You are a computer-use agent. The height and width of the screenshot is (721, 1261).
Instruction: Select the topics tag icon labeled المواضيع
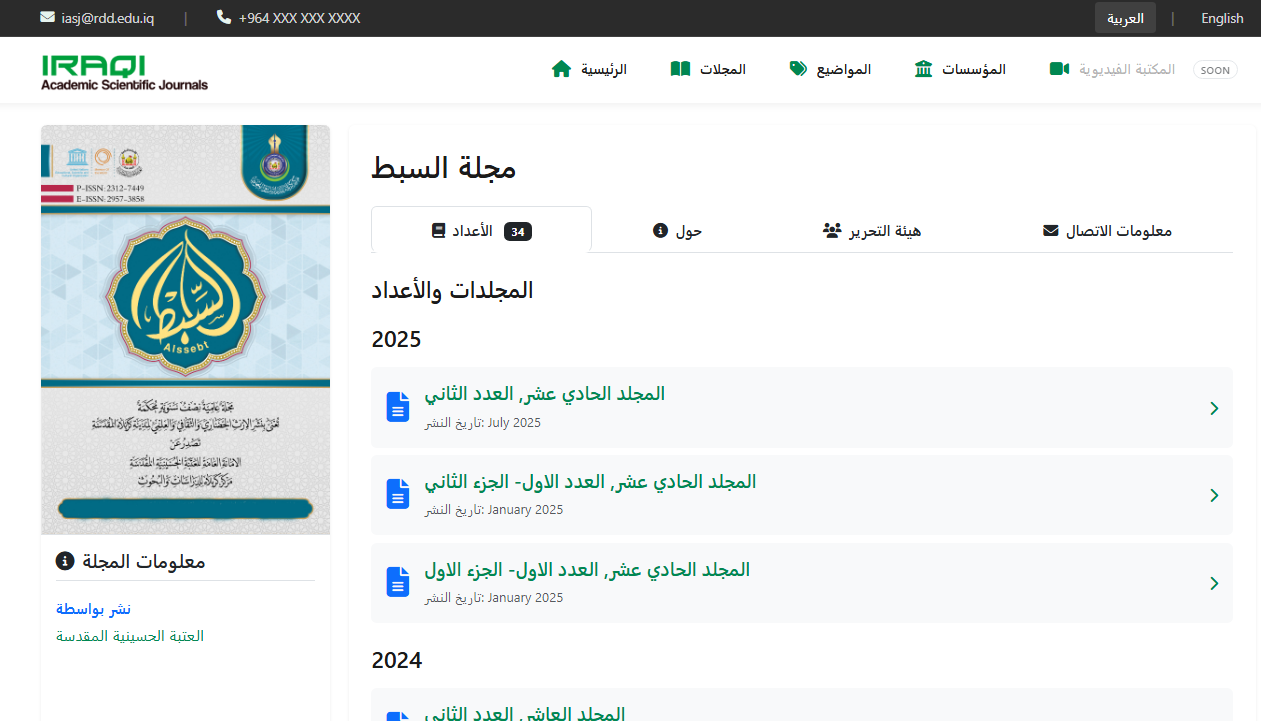(x=798, y=68)
